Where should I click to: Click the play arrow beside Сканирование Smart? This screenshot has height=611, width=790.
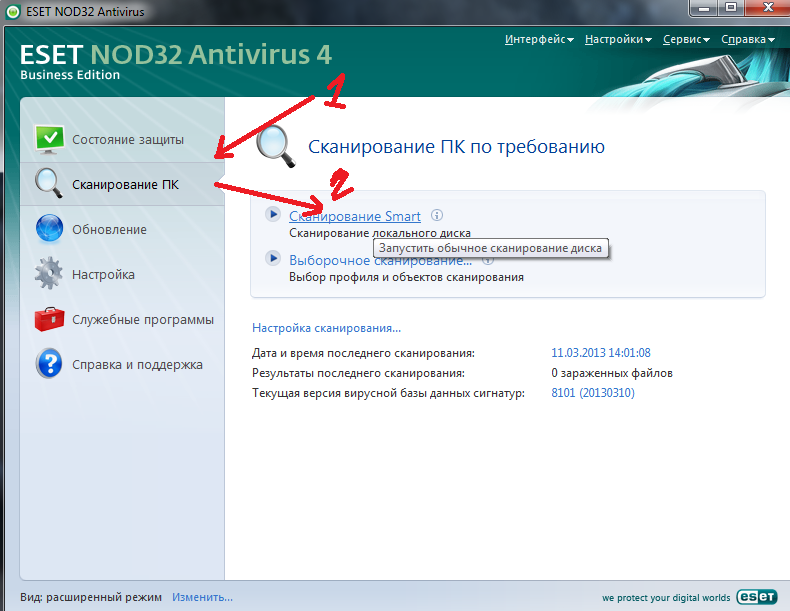(x=273, y=215)
